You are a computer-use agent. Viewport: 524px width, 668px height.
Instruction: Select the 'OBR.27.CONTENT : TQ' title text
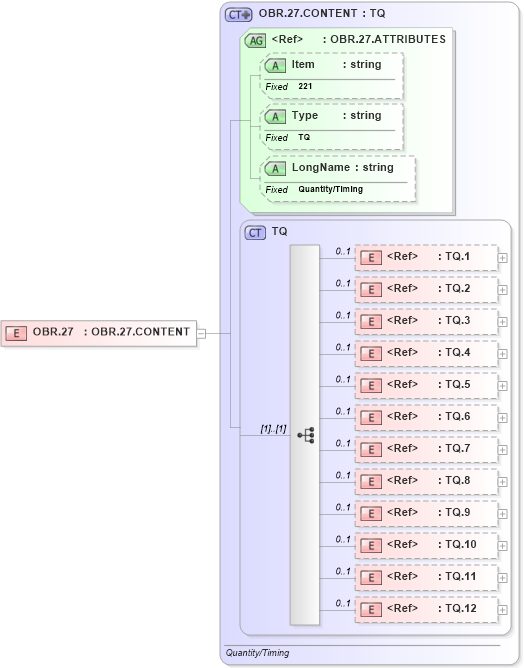tap(322, 13)
